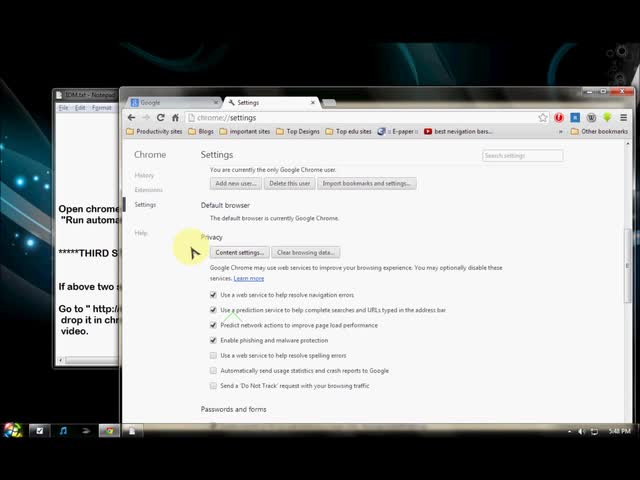Screen dimensions: 640x480
Task: Click Add new user button
Action: pos(236,183)
